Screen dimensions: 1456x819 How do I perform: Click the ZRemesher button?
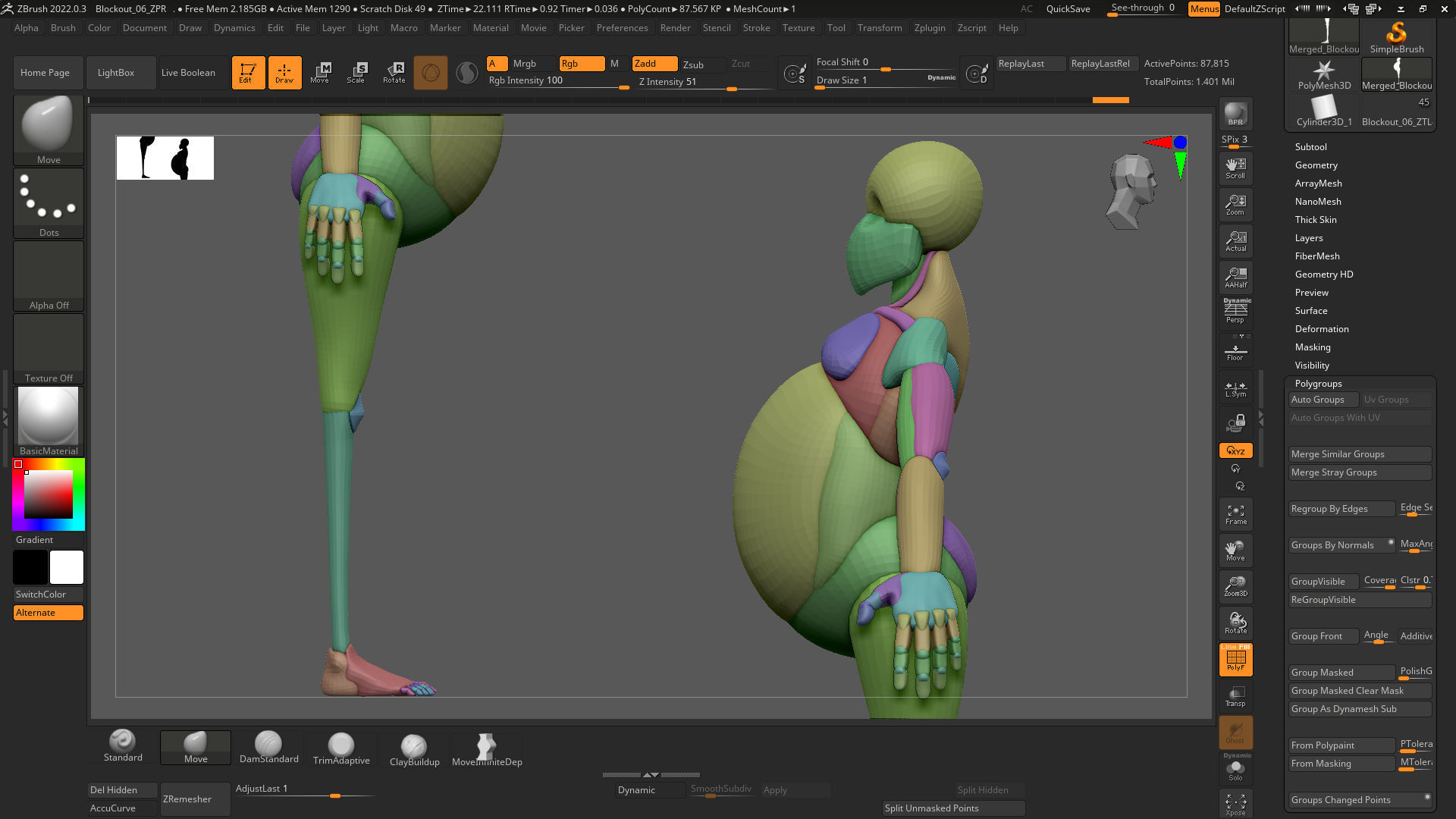(195, 799)
